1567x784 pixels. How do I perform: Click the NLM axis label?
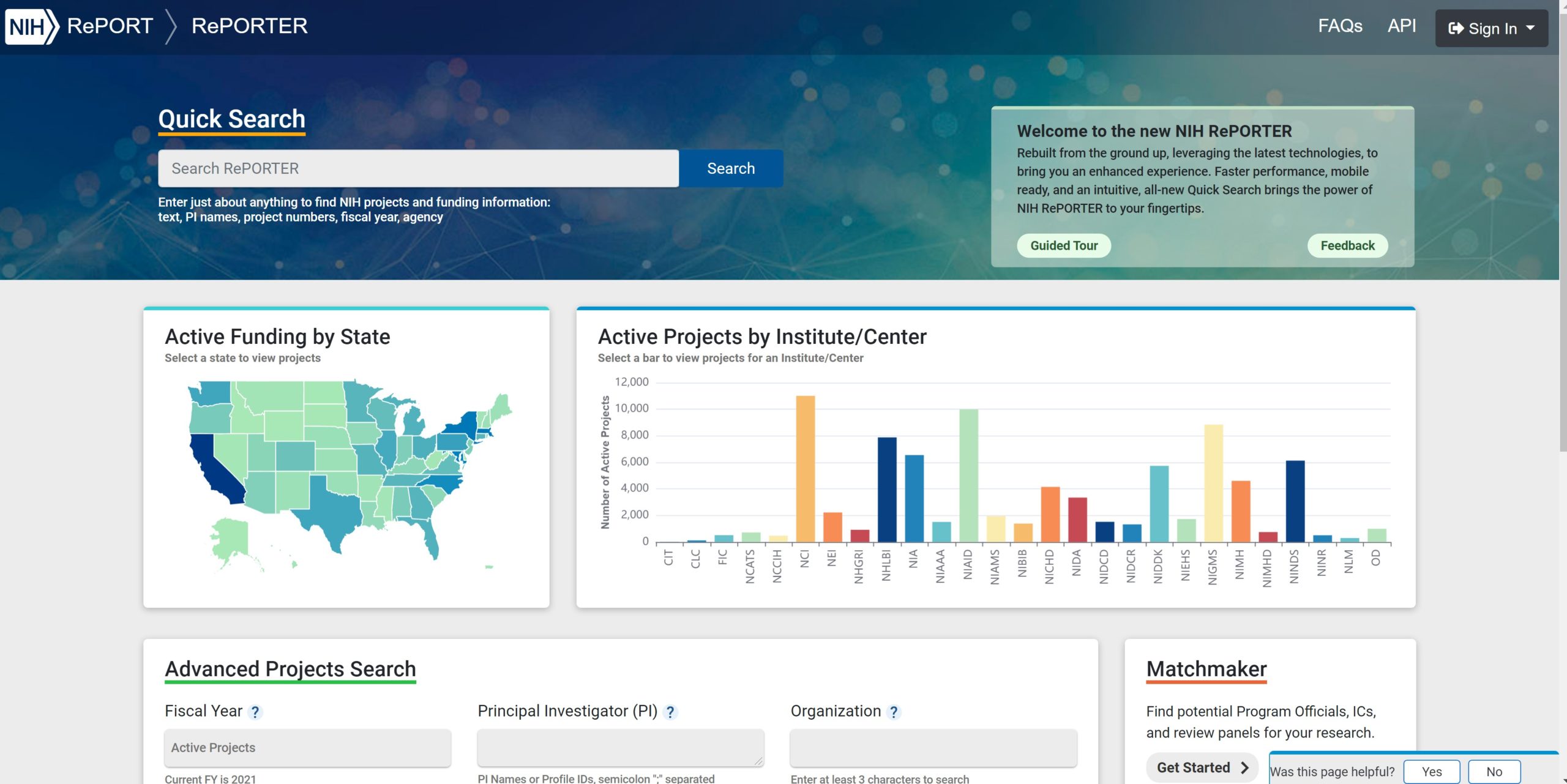click(1349, 561)
